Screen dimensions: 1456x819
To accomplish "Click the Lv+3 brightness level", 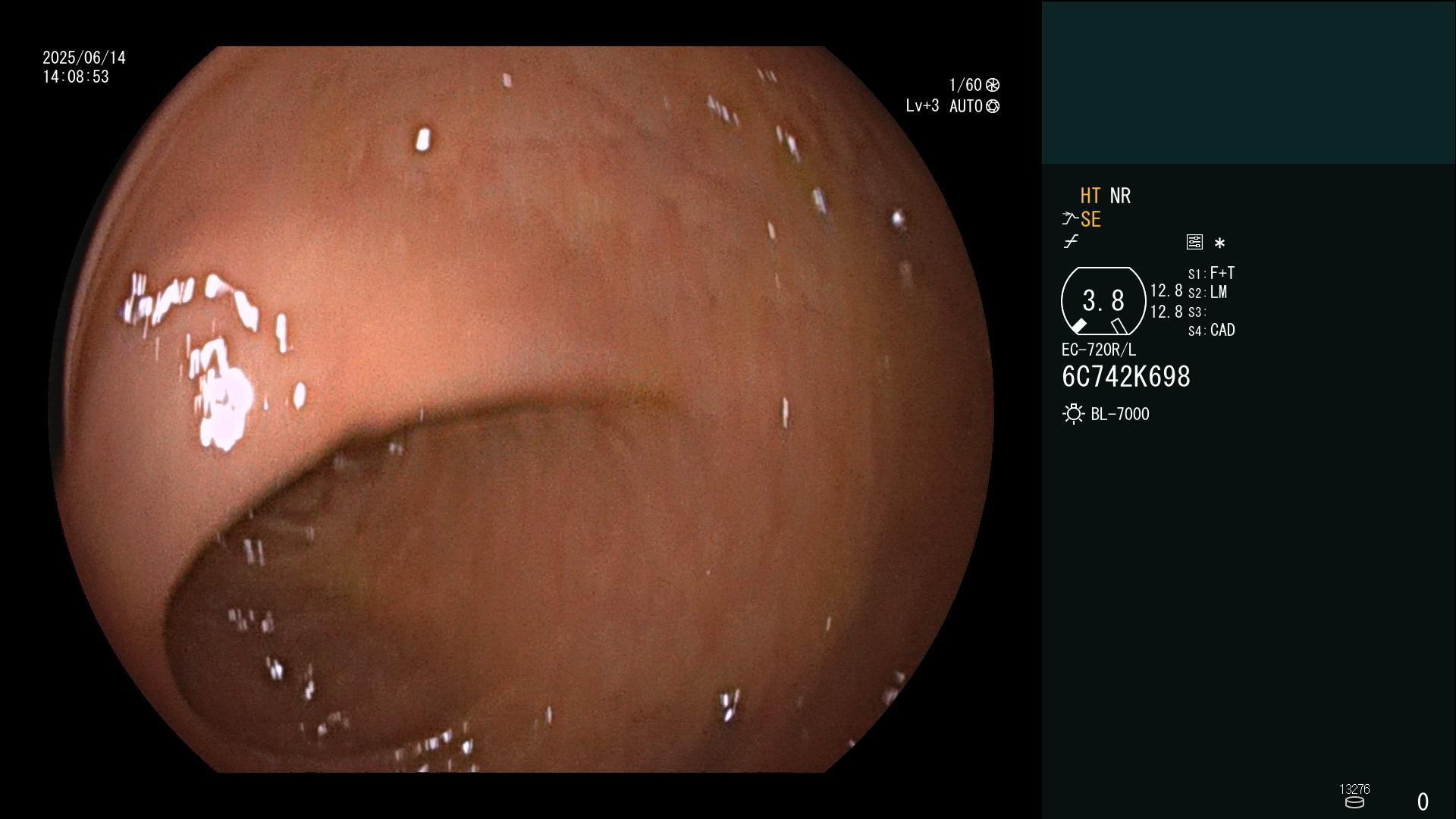I will tap(922, 106).
